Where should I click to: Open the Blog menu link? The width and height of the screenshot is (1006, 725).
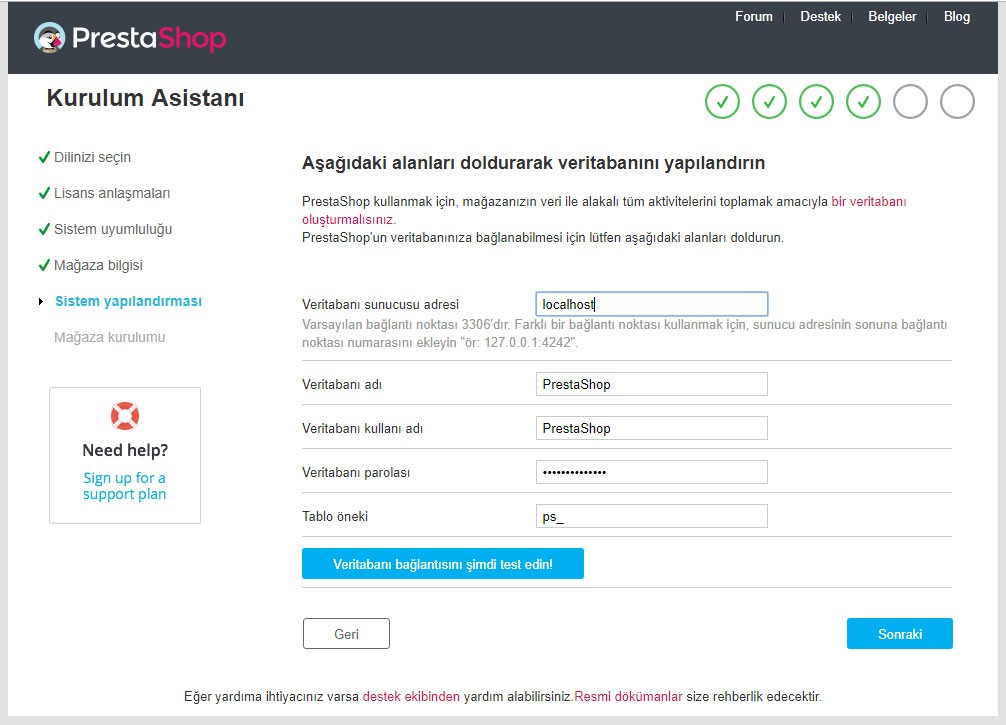pyautogui.click(x=957, y=17)
